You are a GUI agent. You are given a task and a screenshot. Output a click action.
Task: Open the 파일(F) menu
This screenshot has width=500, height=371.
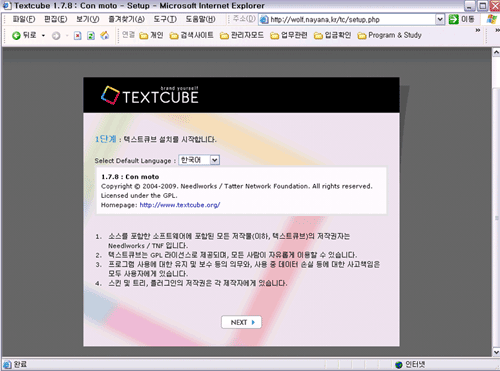click(x=24, y=19)
